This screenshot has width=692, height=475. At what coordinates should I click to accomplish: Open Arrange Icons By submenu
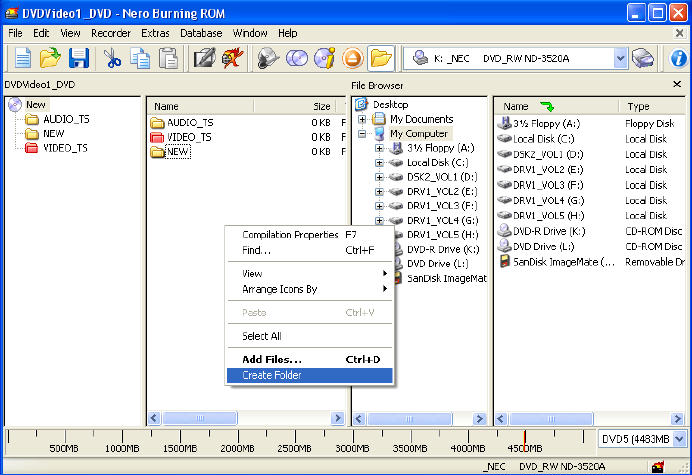coord(309,289)
